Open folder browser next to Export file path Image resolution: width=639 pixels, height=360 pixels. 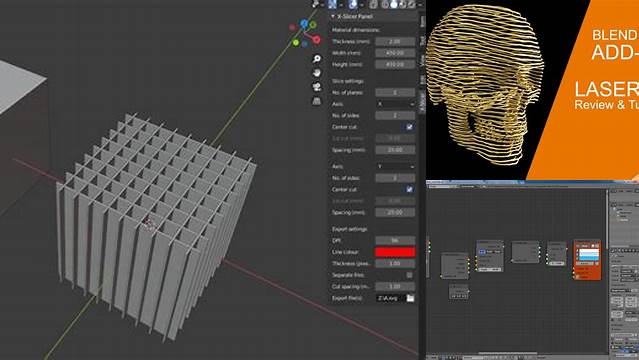pyautogui.click(x=410, y=298)
